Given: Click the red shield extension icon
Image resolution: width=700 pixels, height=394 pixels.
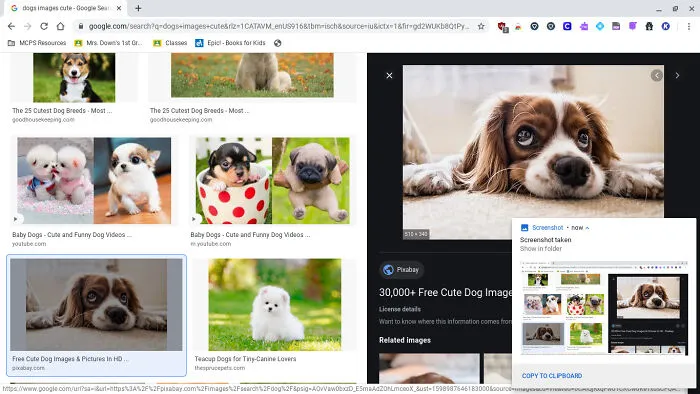Looking at the screenshot, I should click(502, 27).
